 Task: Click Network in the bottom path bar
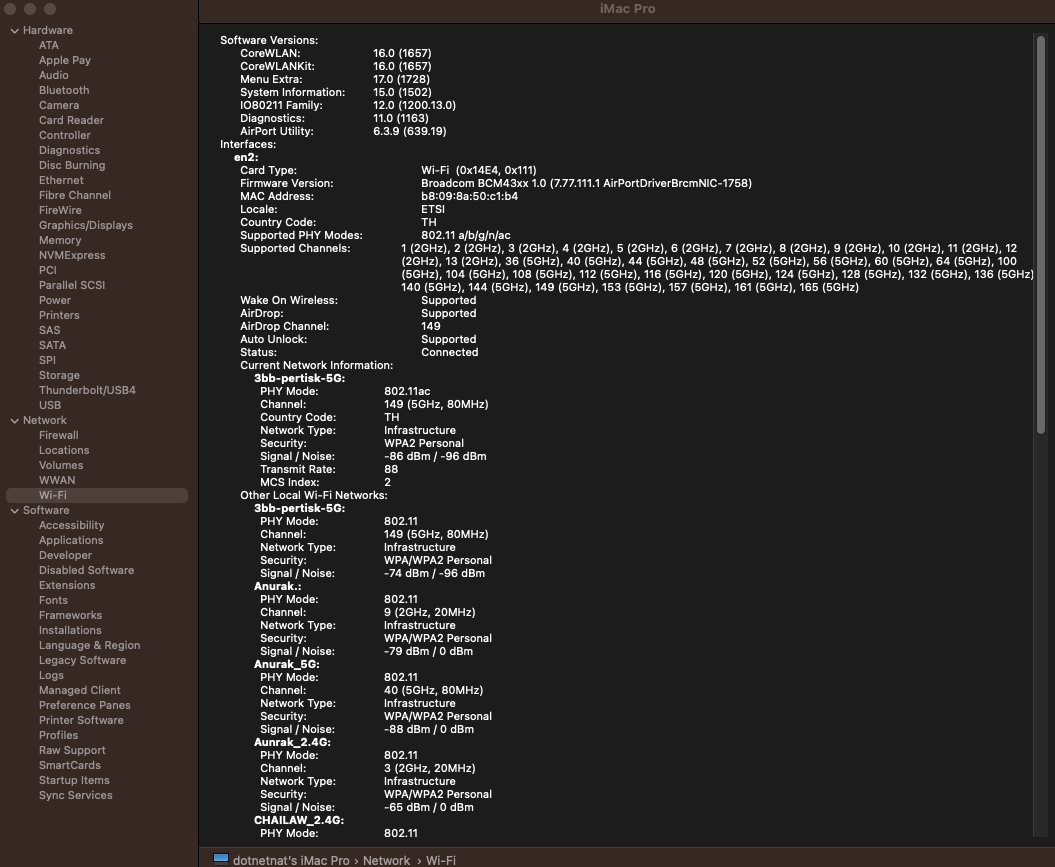[x=386, y=860]
